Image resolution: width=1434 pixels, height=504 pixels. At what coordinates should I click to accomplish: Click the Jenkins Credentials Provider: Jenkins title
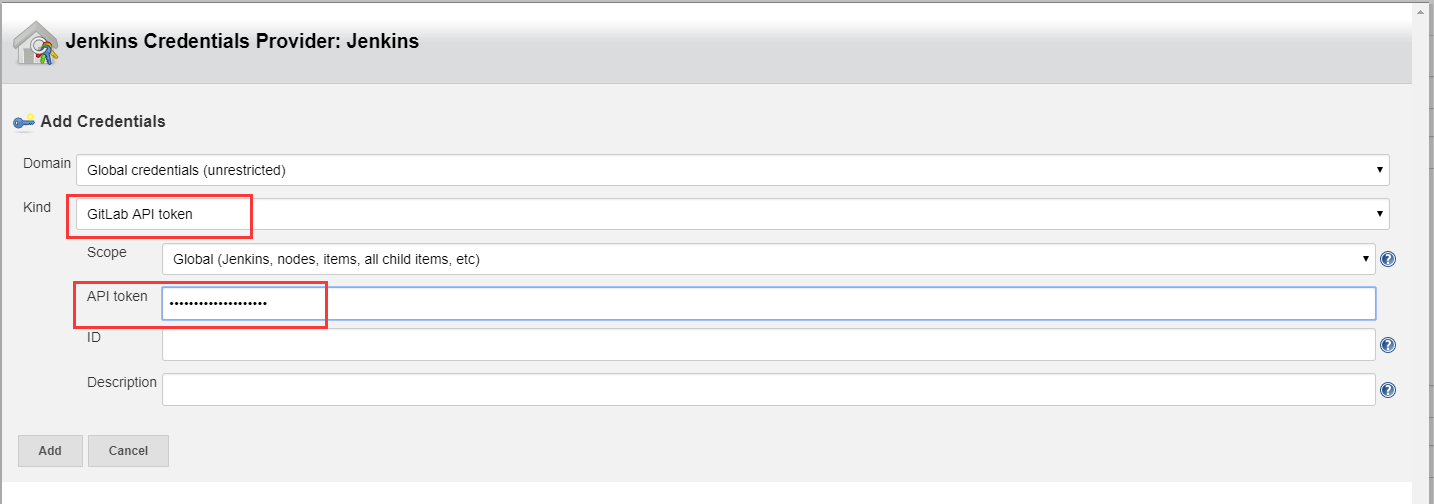(242, 42)
